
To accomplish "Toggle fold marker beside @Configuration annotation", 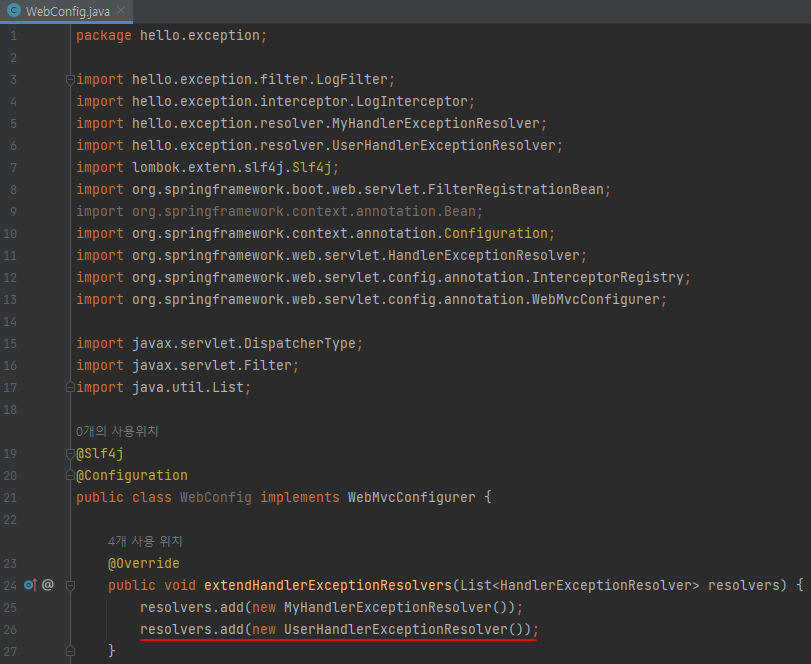I will (70, 475).
